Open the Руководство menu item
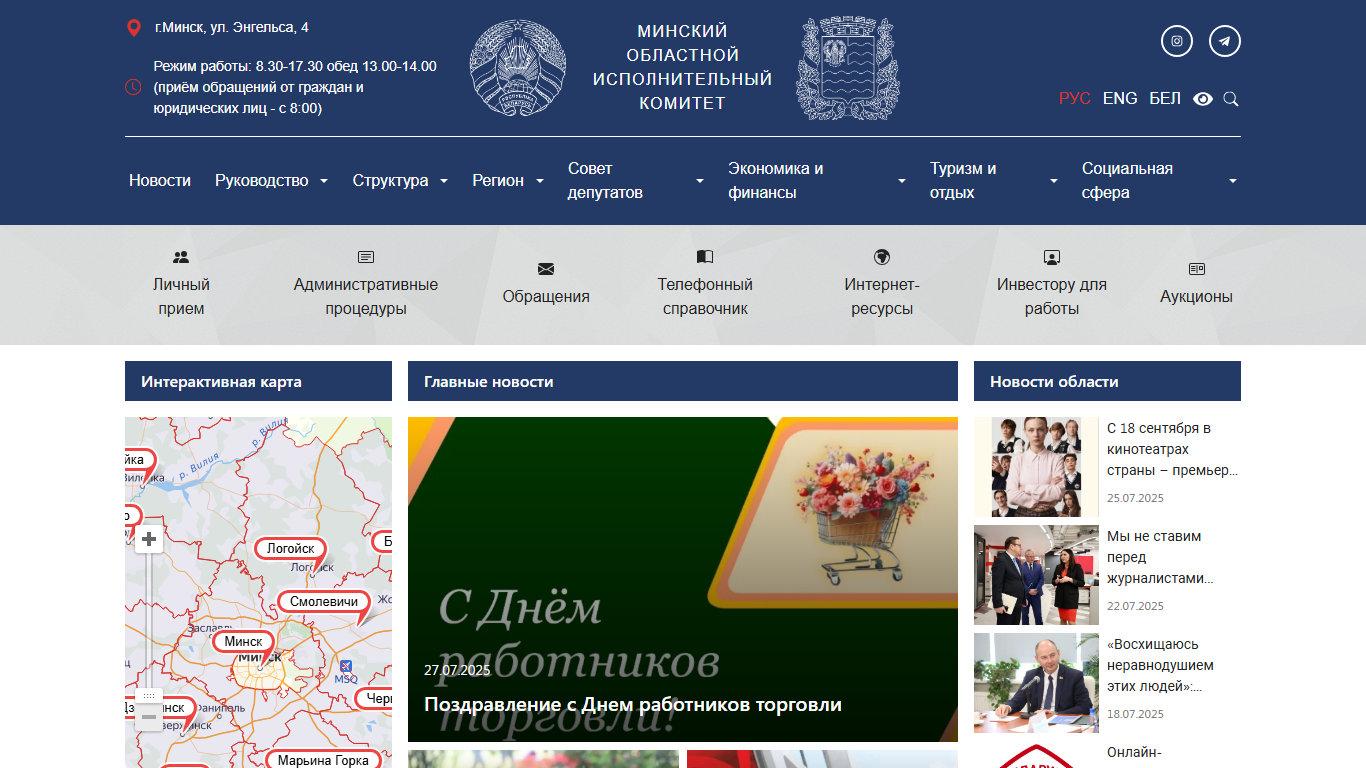This screenshot has height=768, width=1366. (262, 181)
